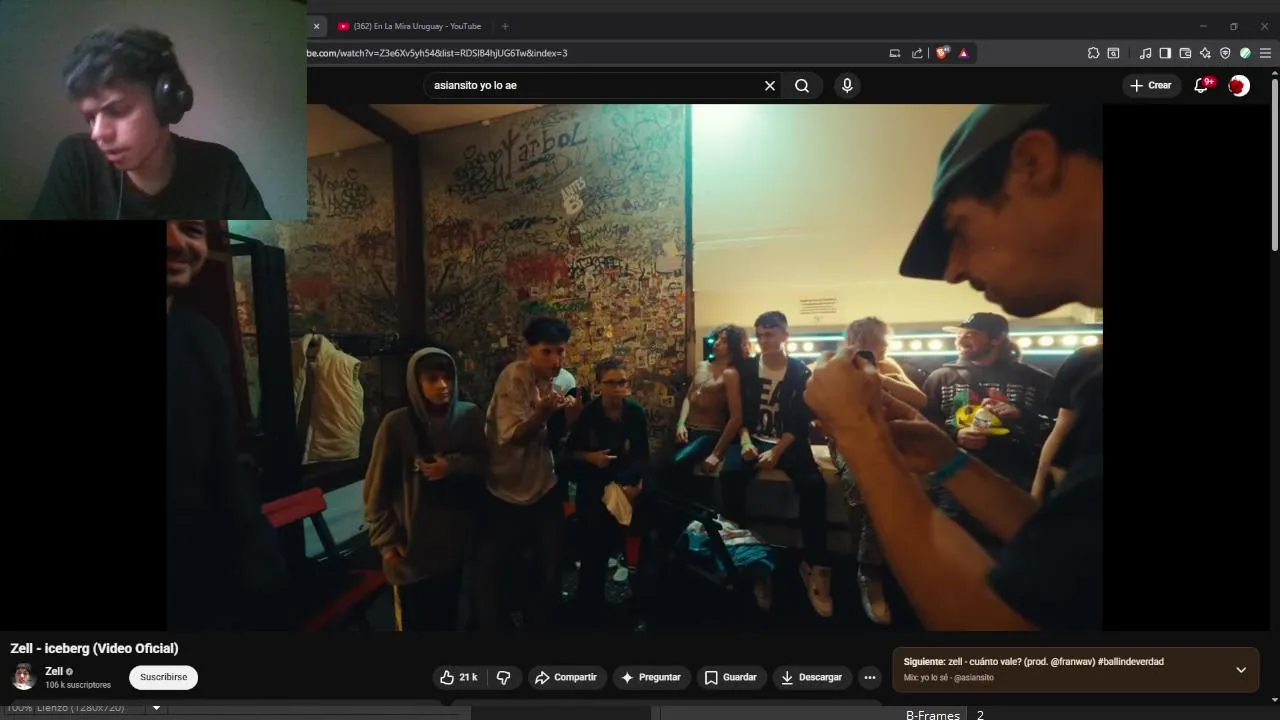Open the YouTube account avatar menu
This screenshot has width=1280, height=720.
pyautogui.click(x=1239, y=86)
